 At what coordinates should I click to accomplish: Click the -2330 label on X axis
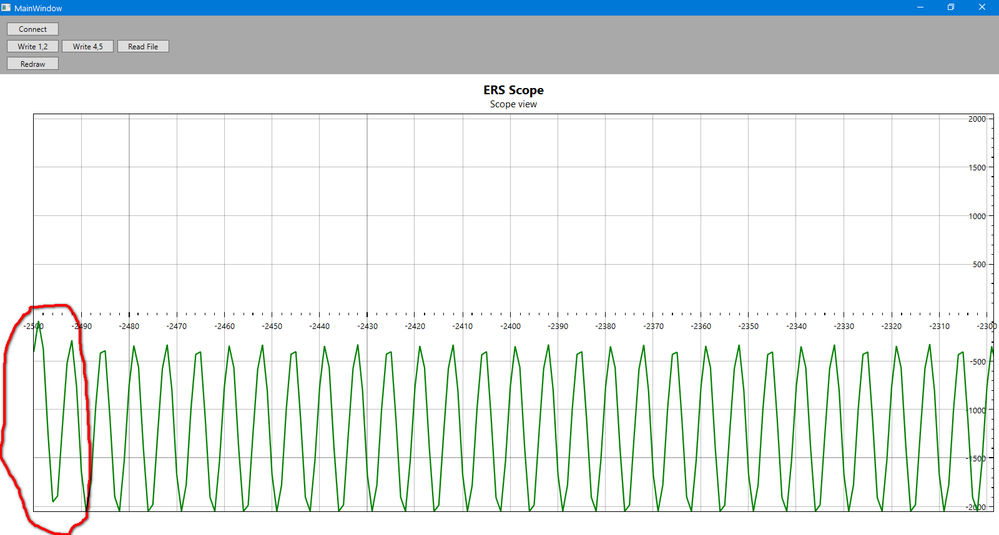point(844,326)
